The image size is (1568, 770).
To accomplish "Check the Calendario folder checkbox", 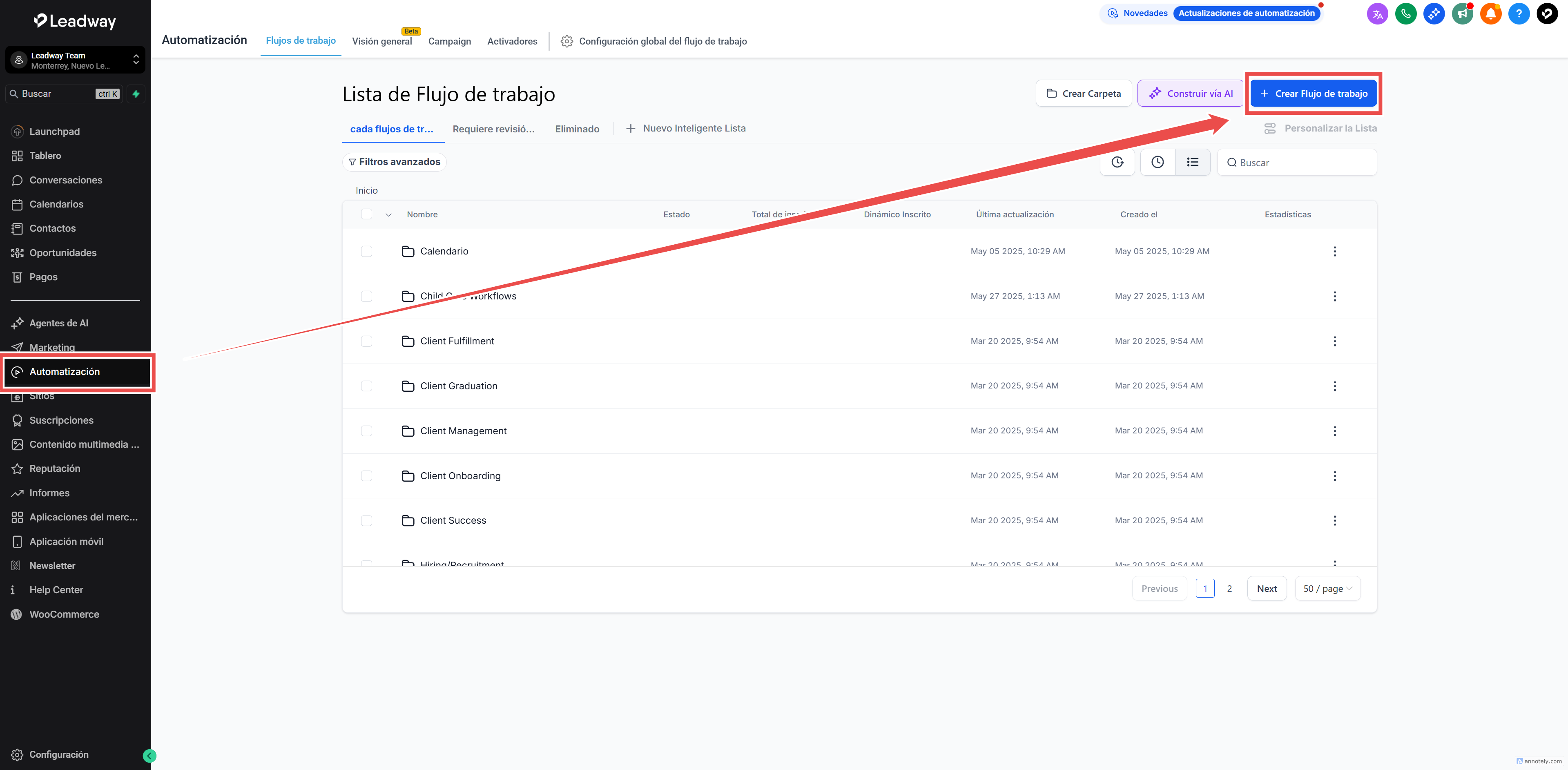I will point(366,251).
